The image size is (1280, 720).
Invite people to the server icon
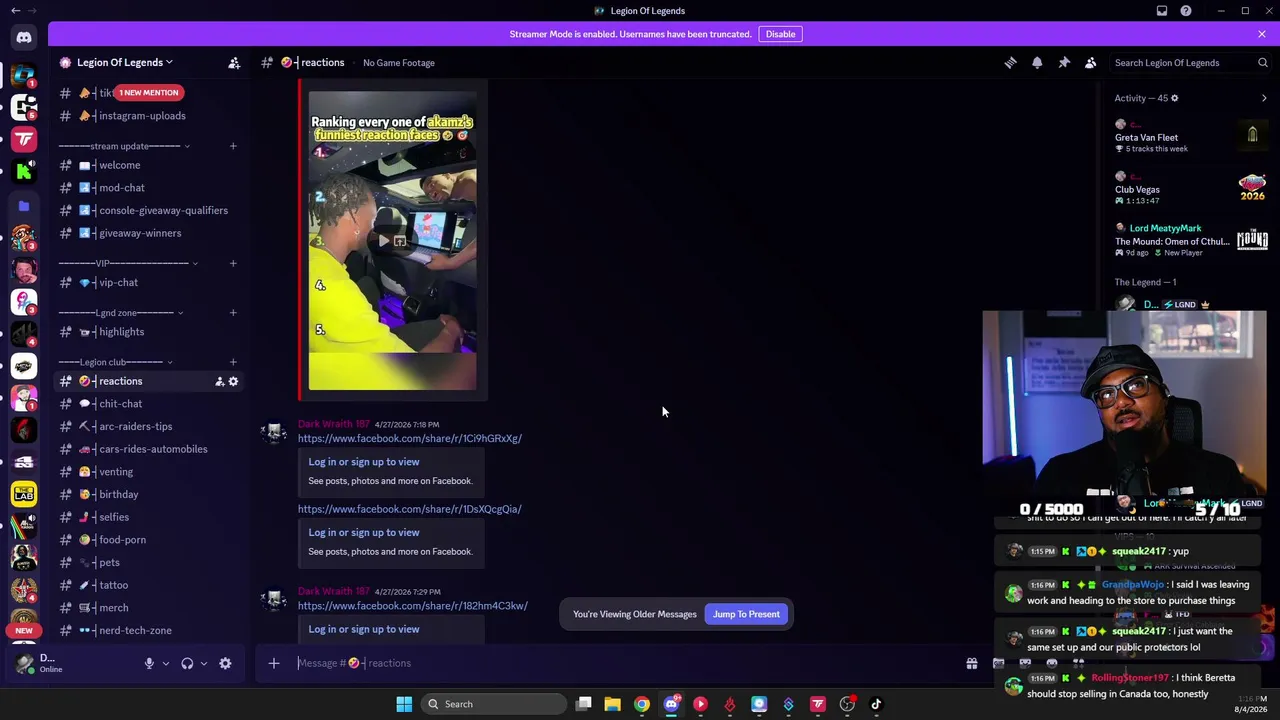pyautogui.click(x=234, y=63)
